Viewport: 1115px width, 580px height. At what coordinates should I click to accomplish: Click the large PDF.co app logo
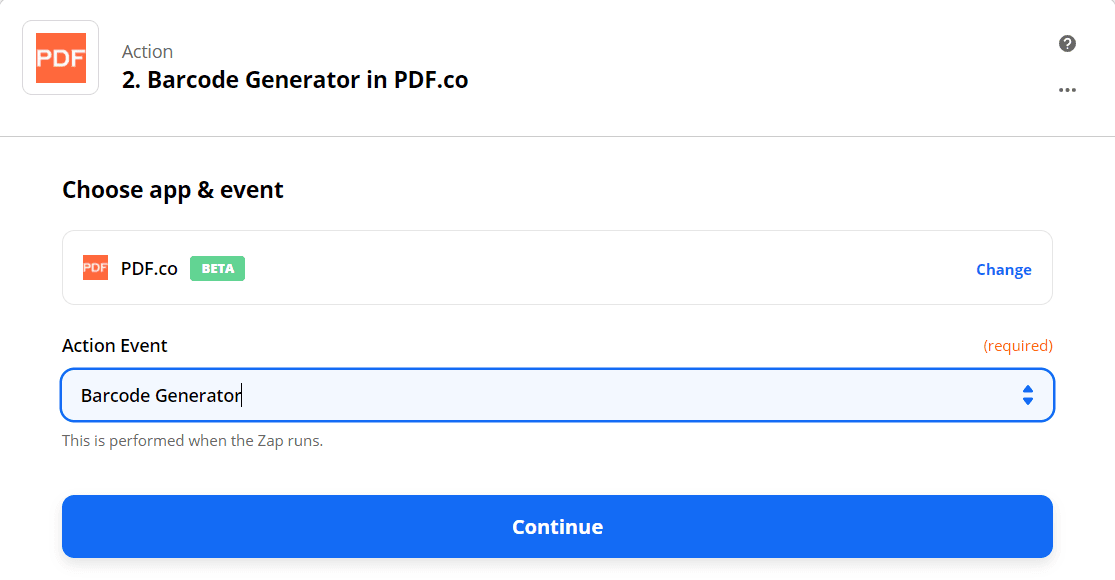click(x=60, y=58)
